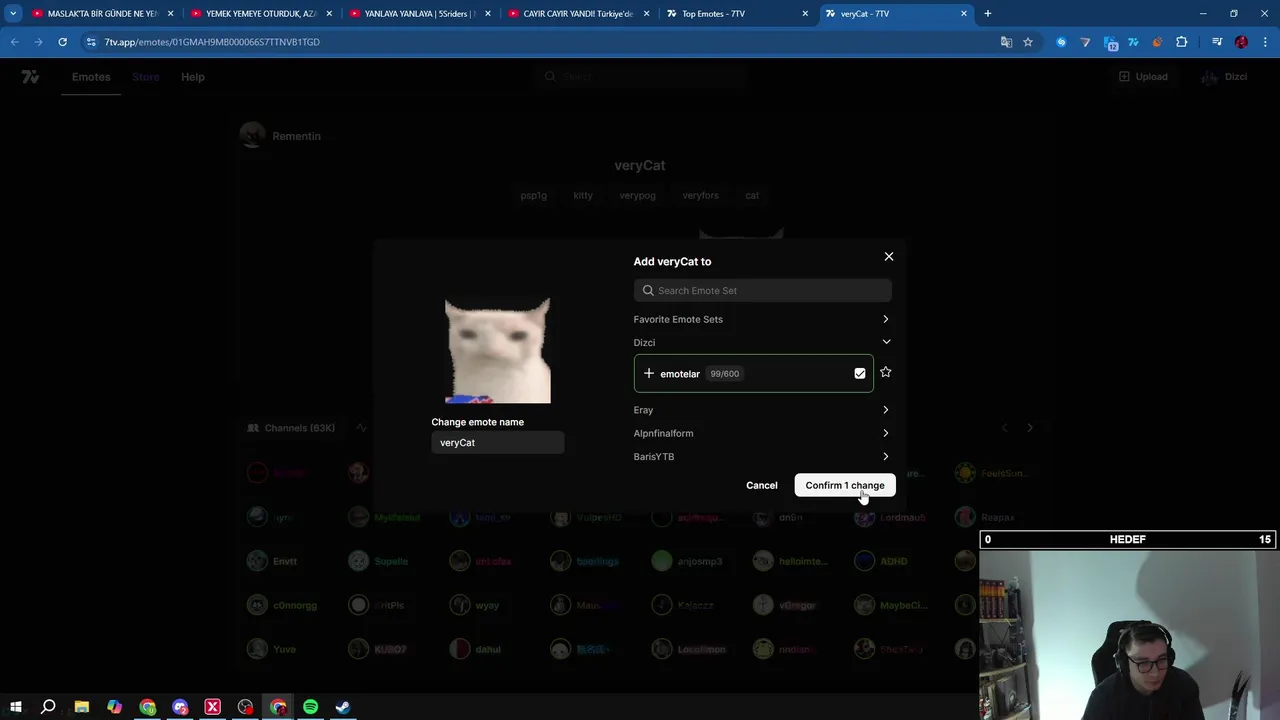Screen dimensions: 1280x720
Task: Open the media controls toolbar icon
Action: pos(1217,42)
